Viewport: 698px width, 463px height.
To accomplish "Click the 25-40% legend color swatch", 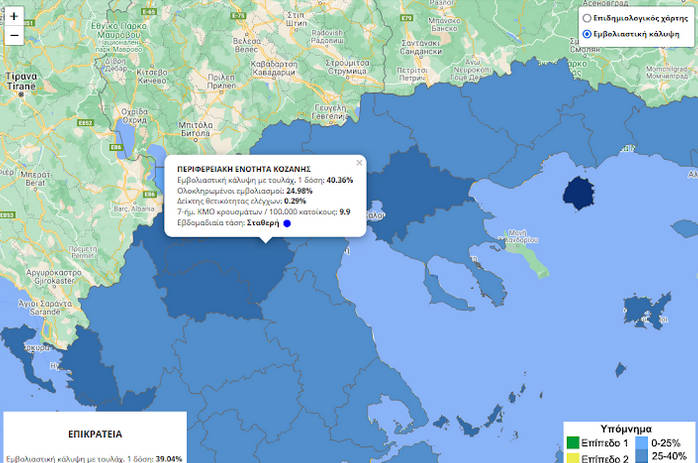I will pos(640,457).
